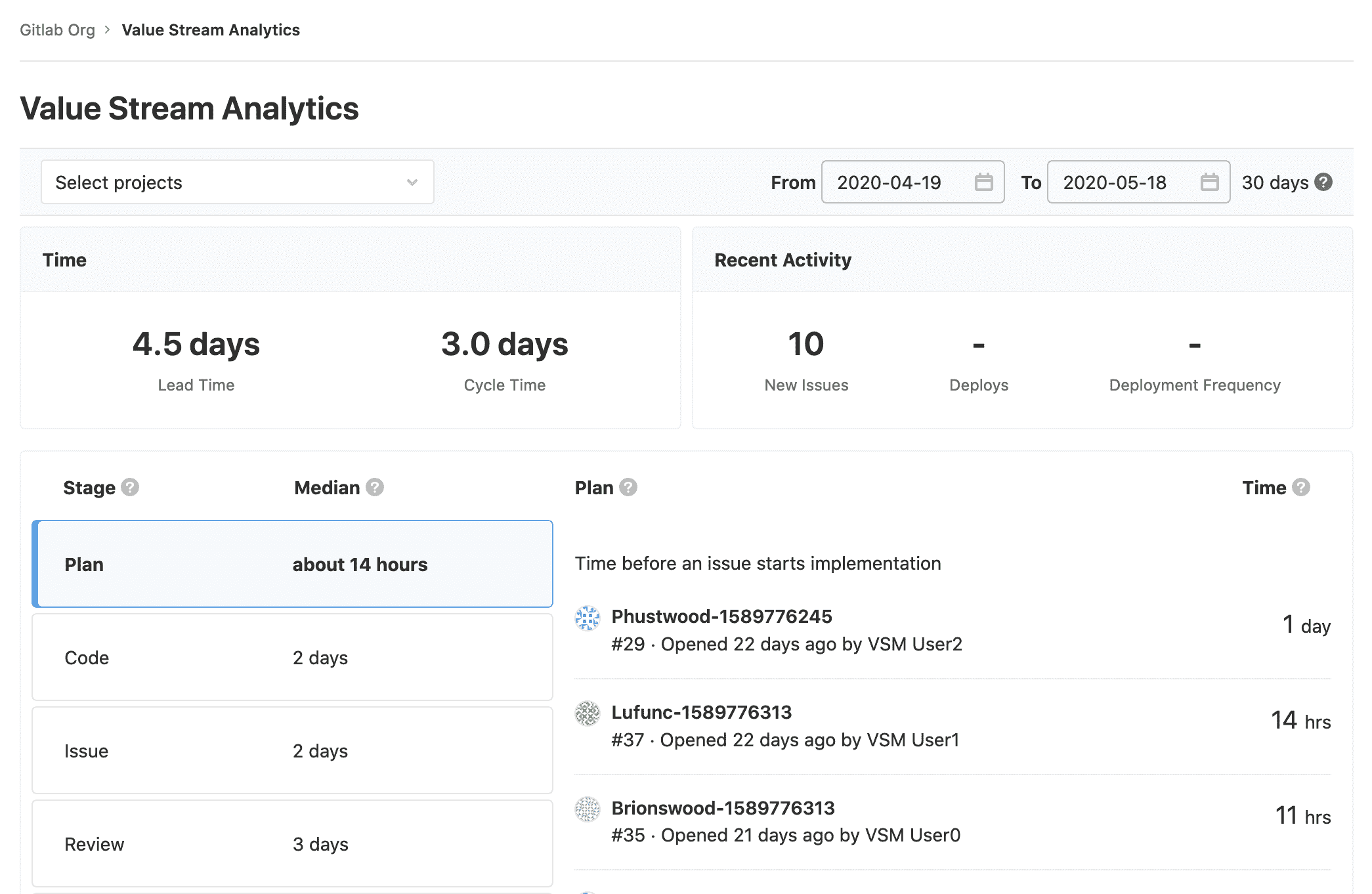Navigate to Gitlab Org breadcrumb
This screenshot has height=894, width=1372.
click(58, 30)
